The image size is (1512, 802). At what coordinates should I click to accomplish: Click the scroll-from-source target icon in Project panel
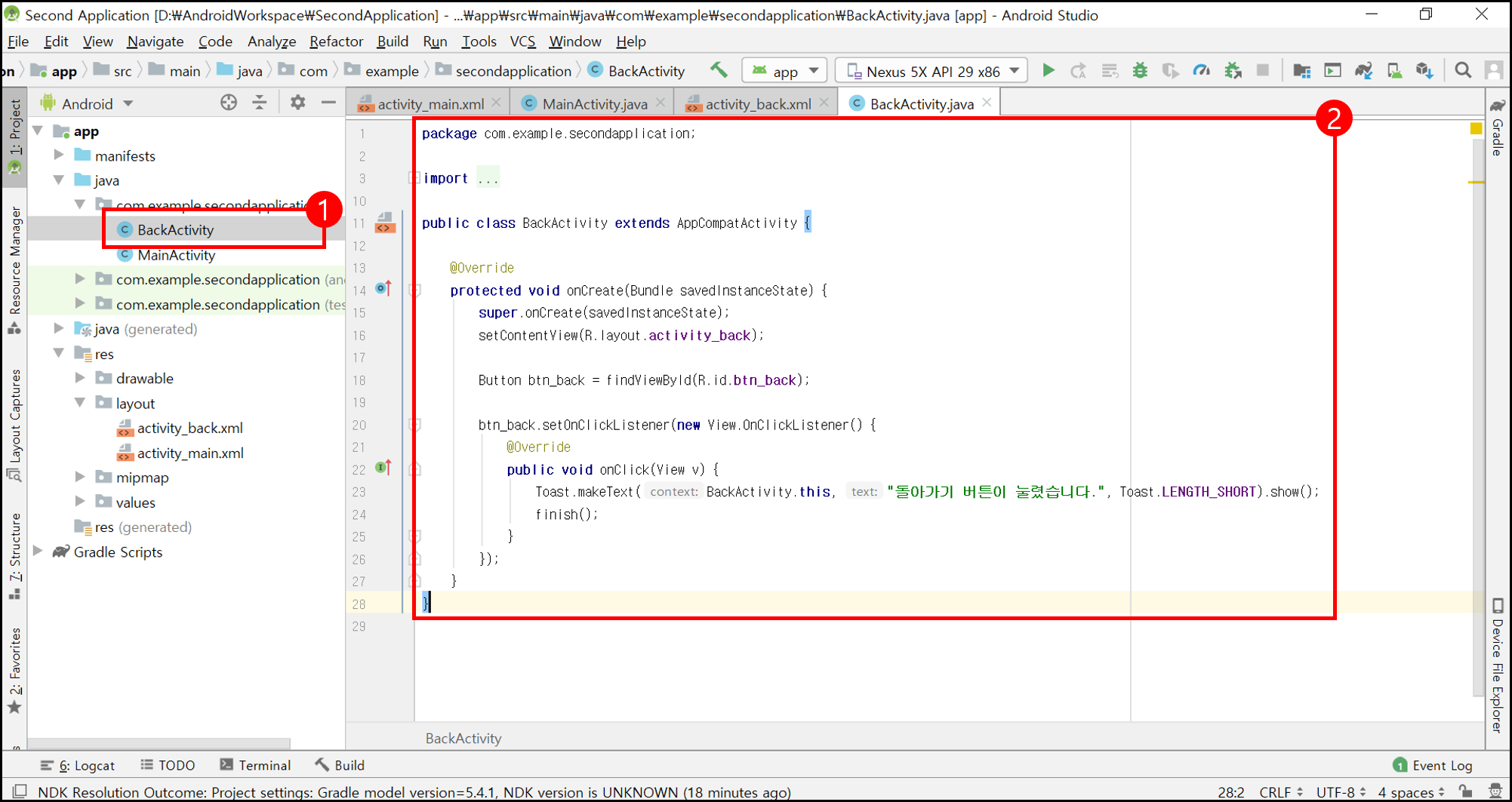click(229, 103)
